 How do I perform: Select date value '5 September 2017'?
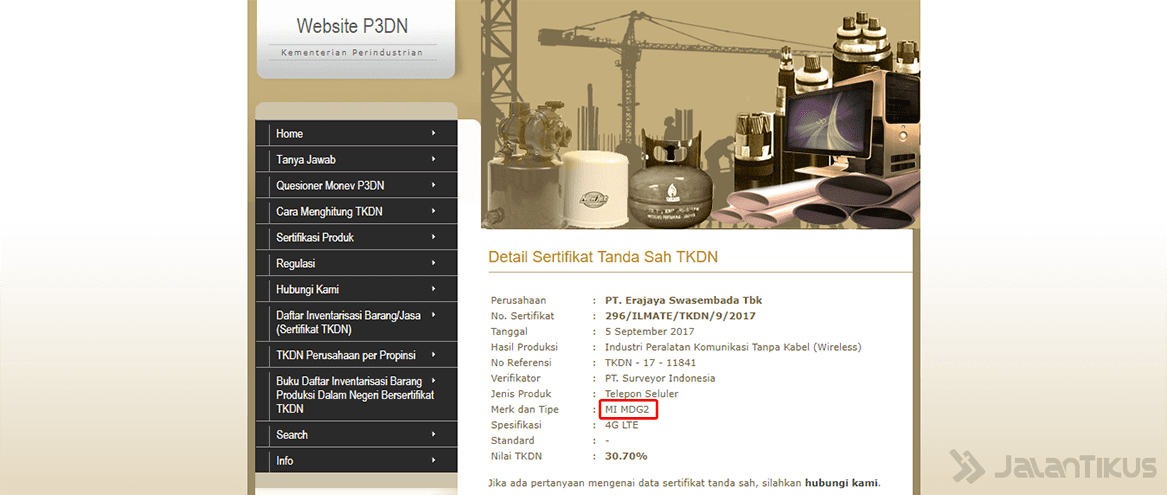click(649, 331)
